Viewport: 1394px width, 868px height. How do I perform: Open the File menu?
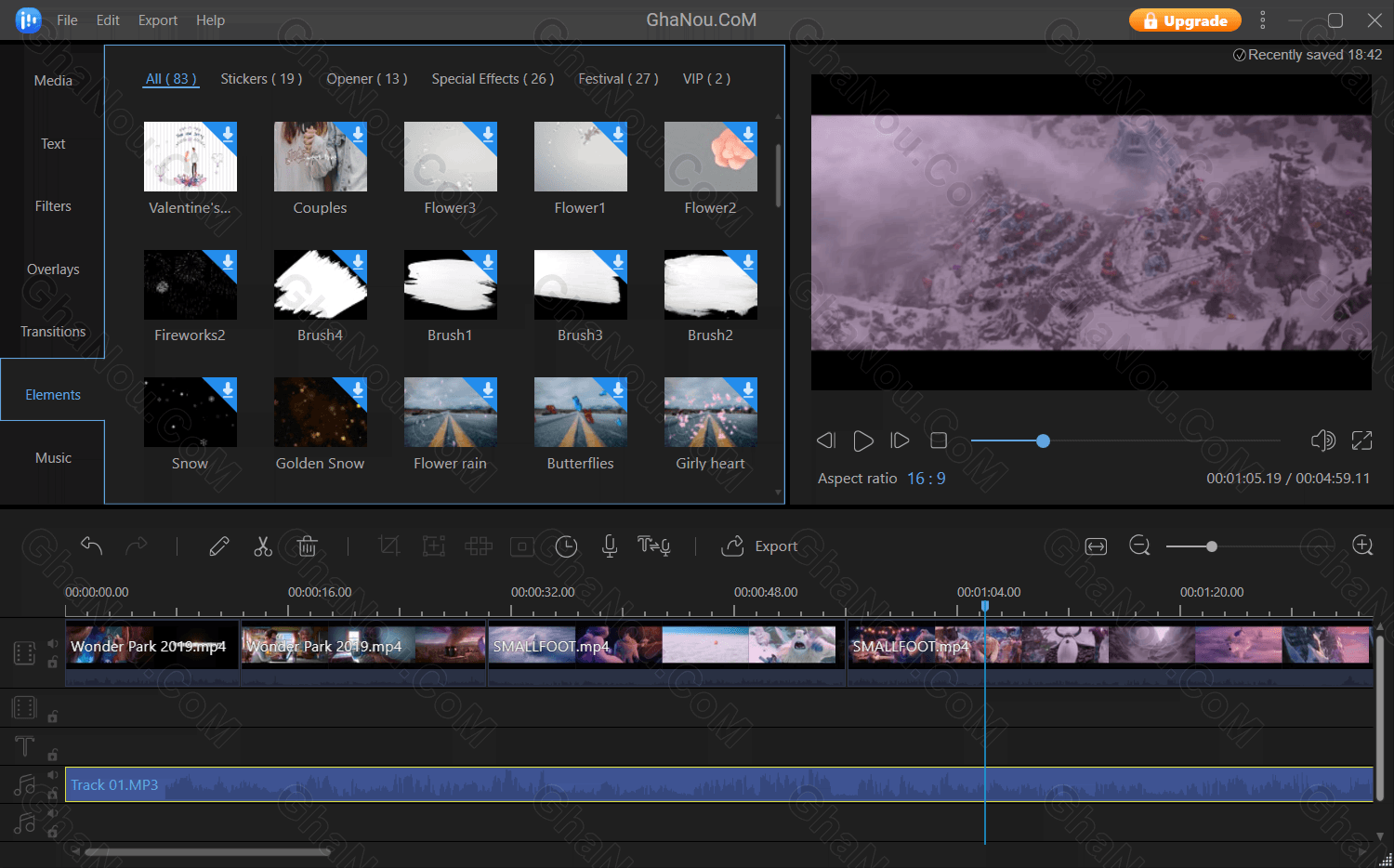click(67, 20)
